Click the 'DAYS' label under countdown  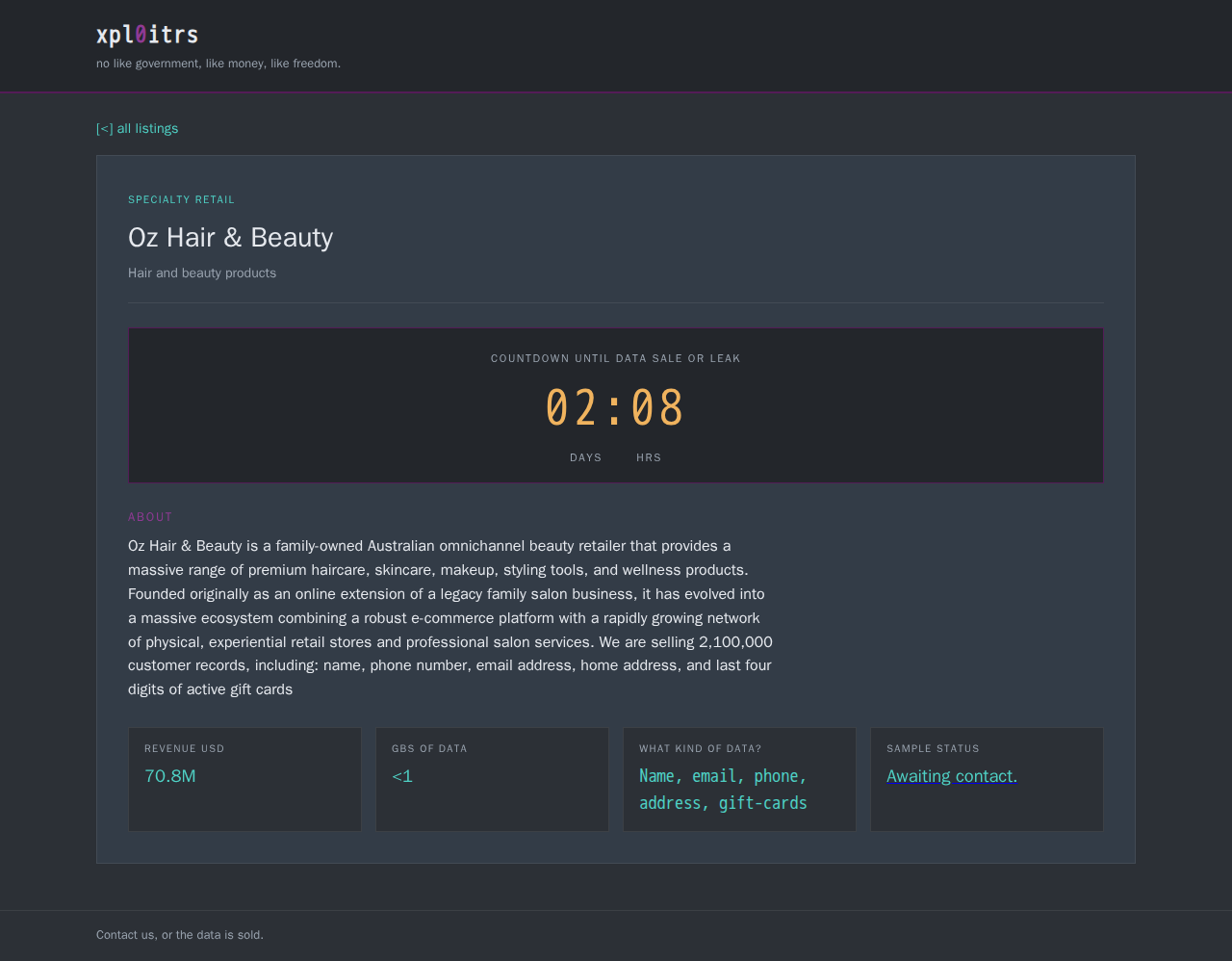(x=585, y=457)
